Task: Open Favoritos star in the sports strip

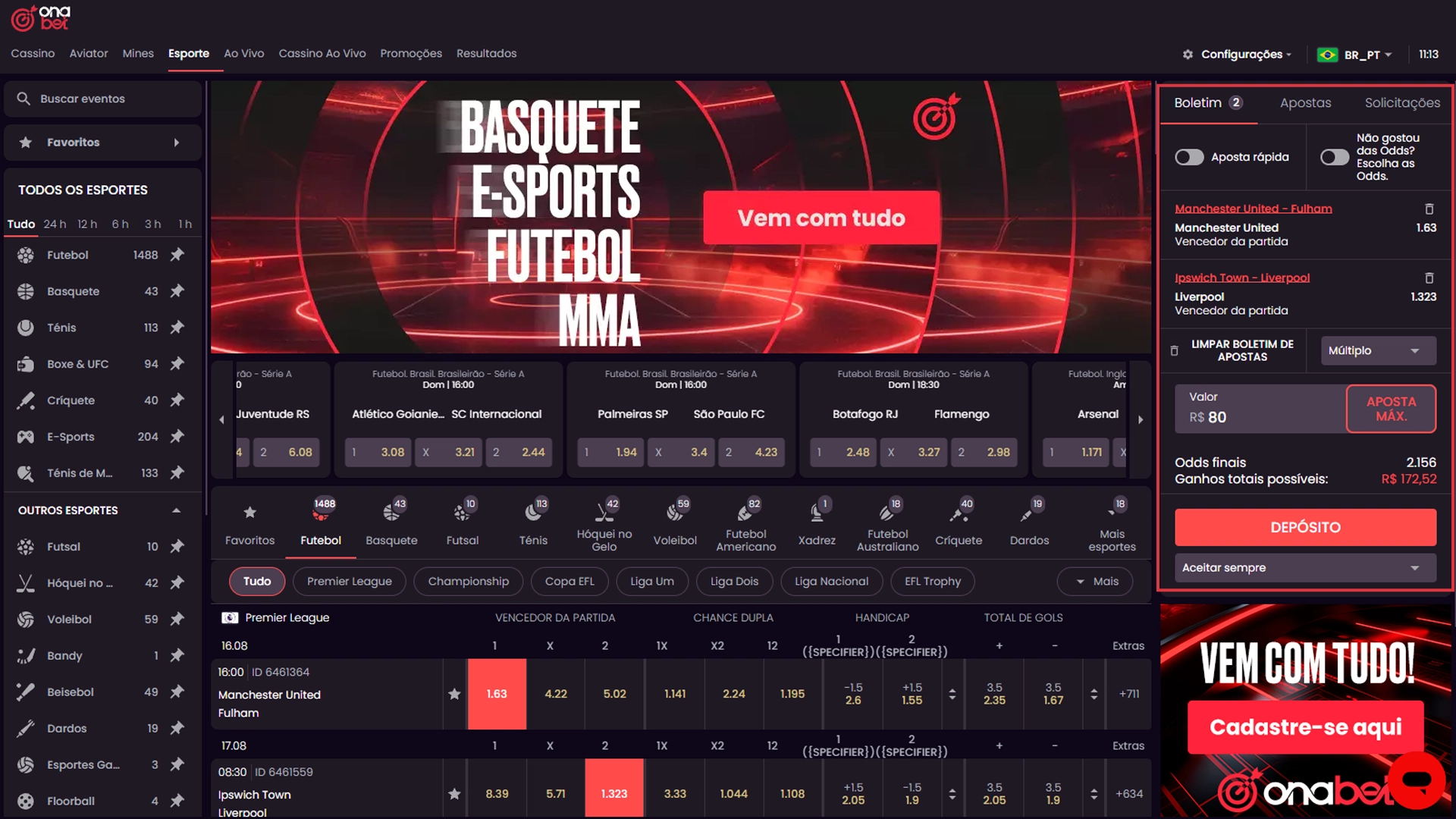Action: pos(249,522)
